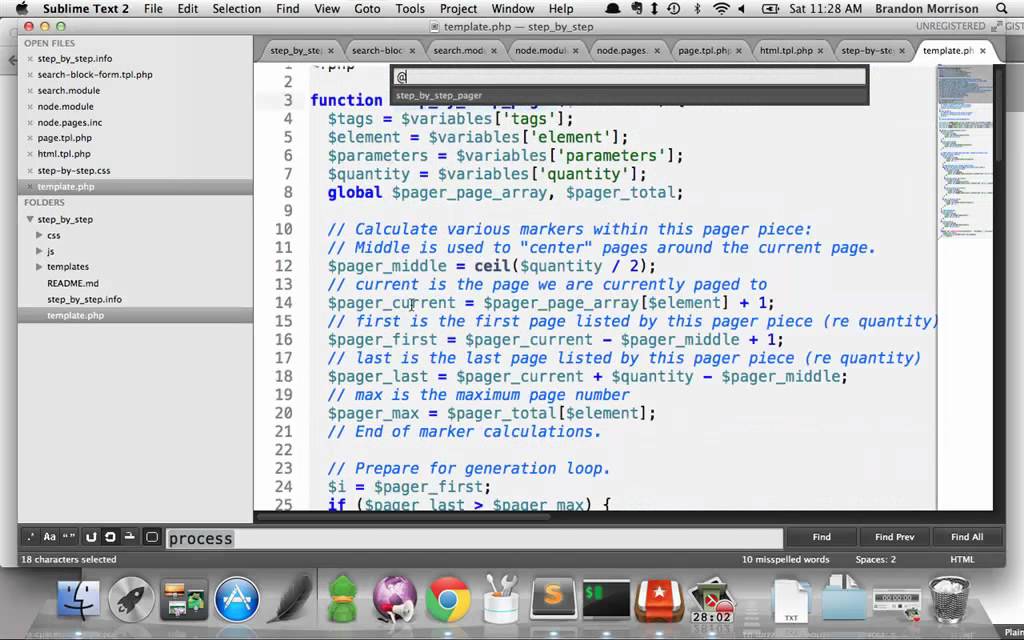Screen dimensions: 1024x640
Task: Toggle highlight matches square option
Action: 152,537
